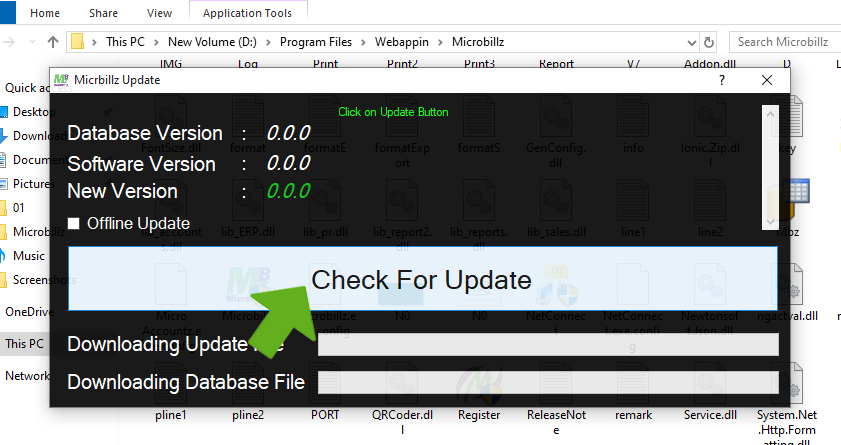This screenshot has width=841, height=445.
Task: Click the help question mark button
Action: click(721, 80)
